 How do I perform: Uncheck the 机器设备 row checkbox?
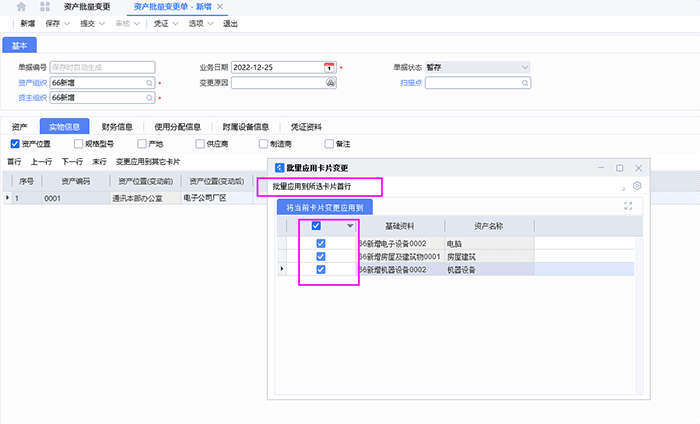(321, 270)
